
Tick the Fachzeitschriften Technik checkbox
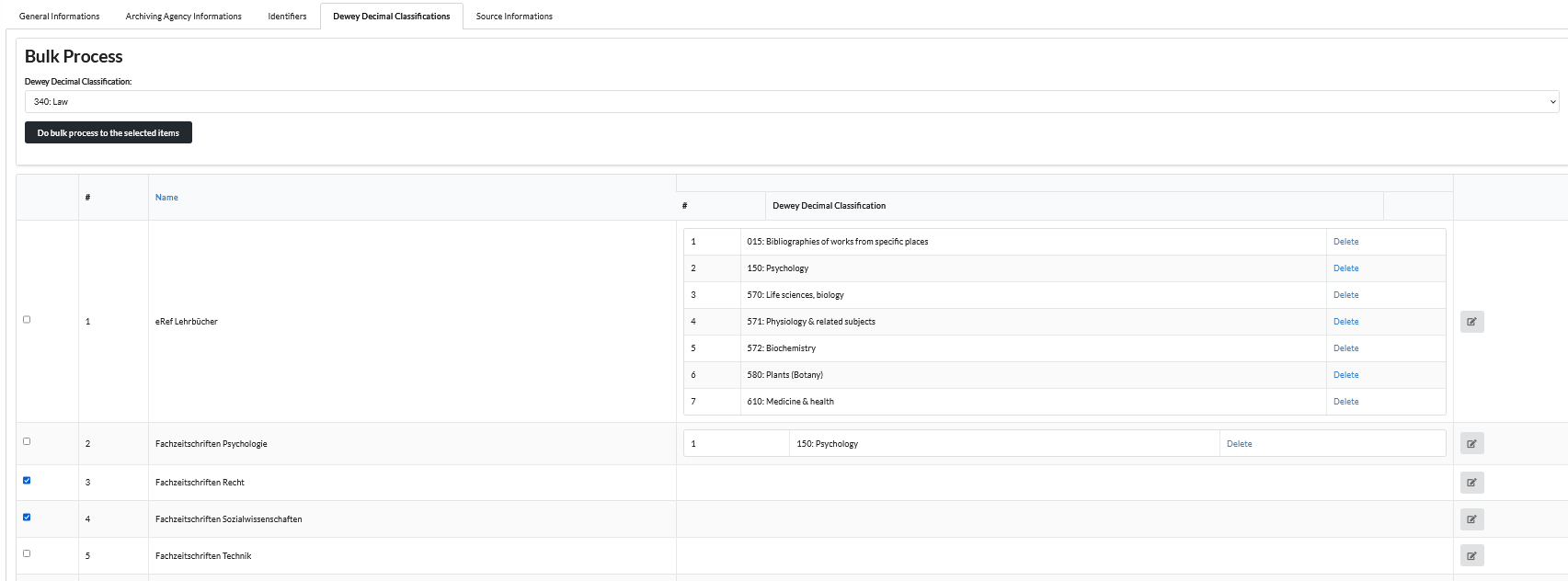click(27, 553)
